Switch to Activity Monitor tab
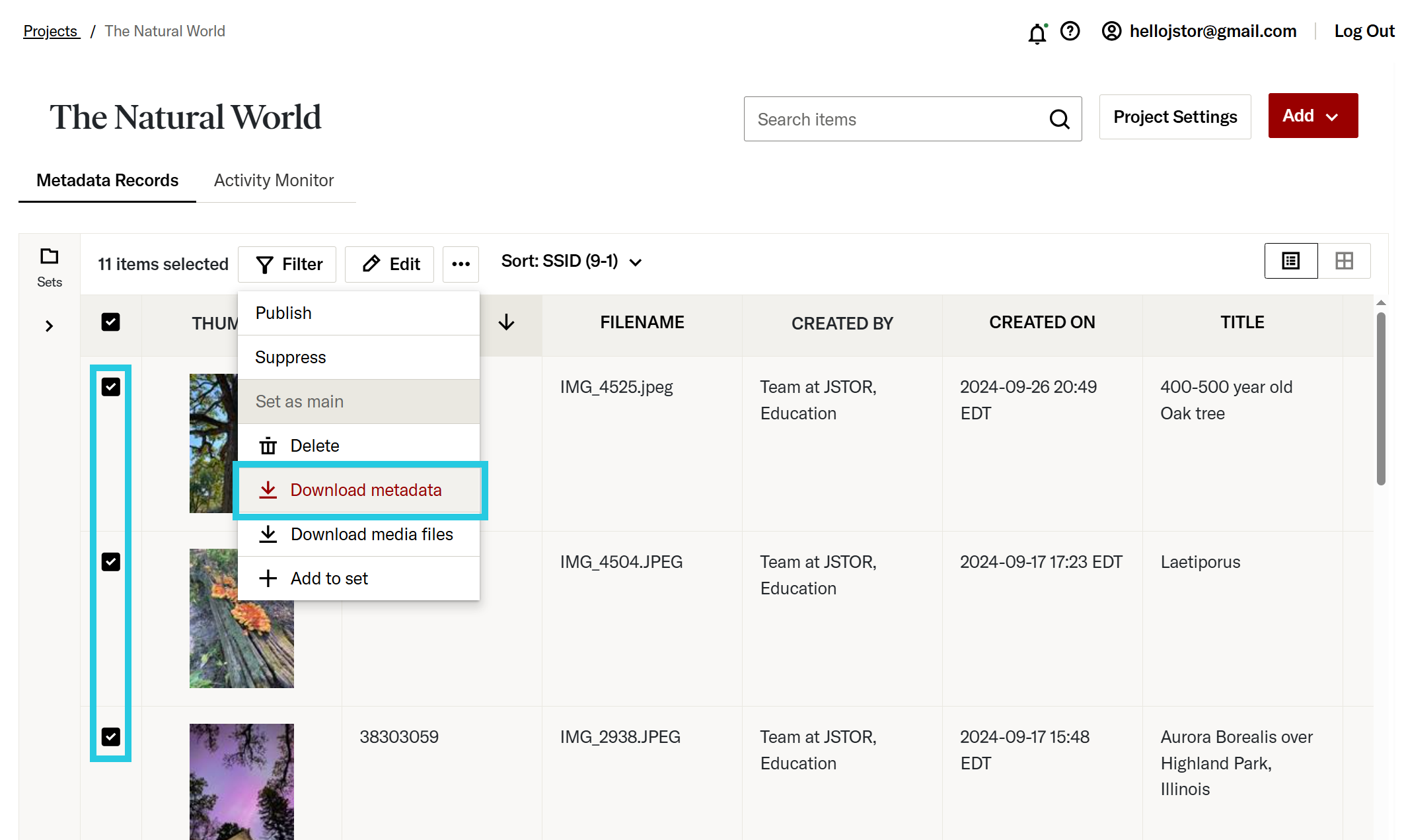This screenshot has height=840, width=1404. coord(274,180)
